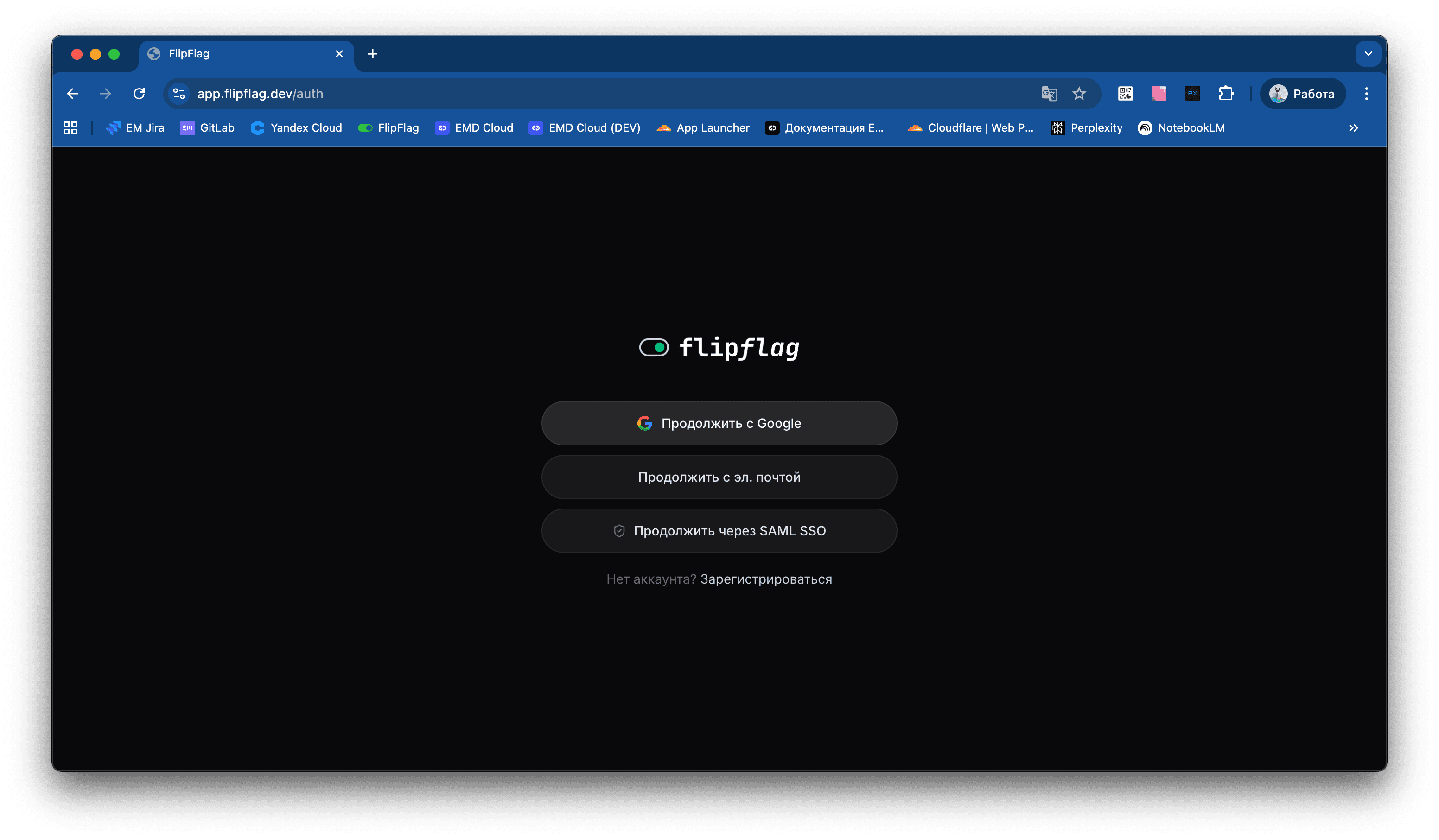Open the apps grid in bookmarks bar

70,128
